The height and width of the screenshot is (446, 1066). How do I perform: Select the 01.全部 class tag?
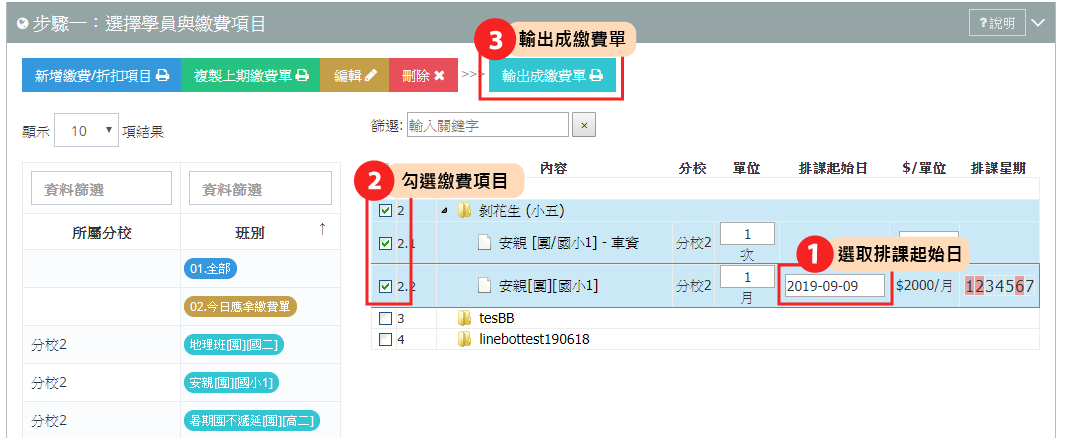click(211, 268)
